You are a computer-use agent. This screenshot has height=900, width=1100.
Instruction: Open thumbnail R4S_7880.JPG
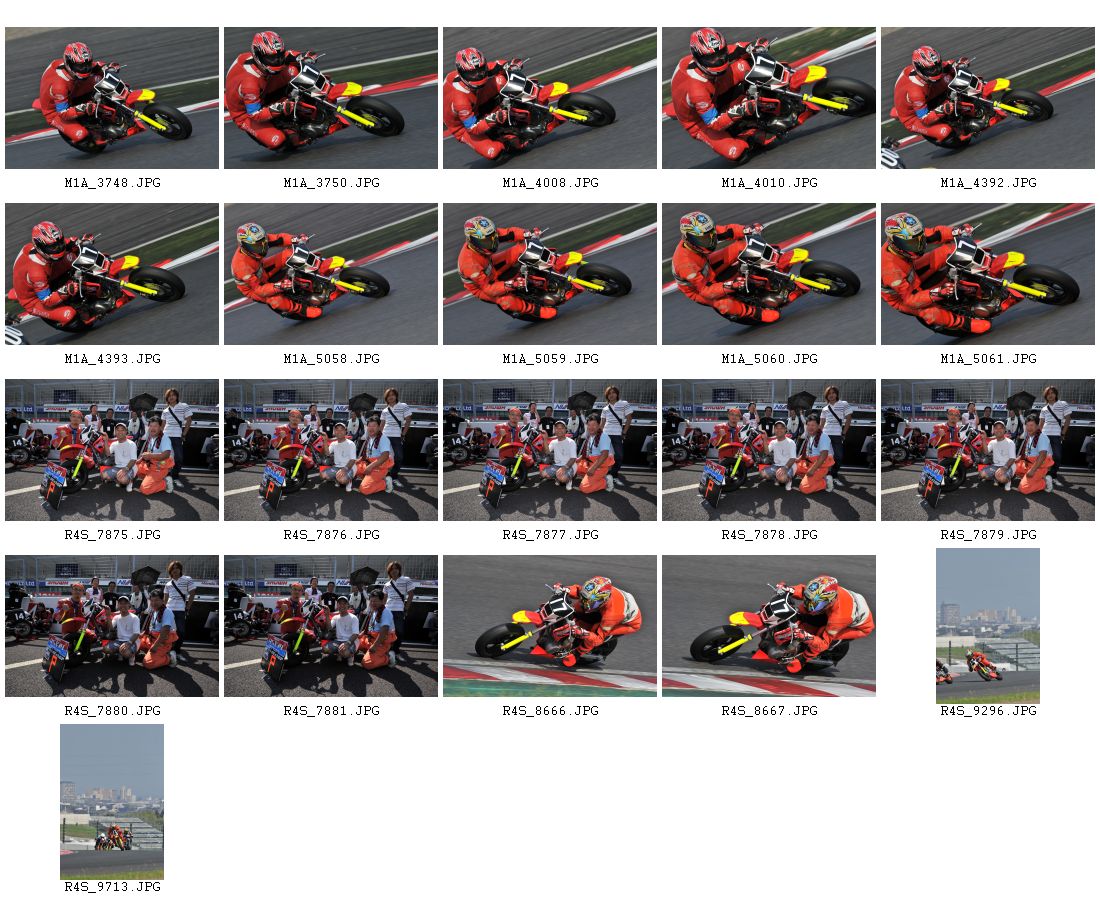(x=112, y=626)
